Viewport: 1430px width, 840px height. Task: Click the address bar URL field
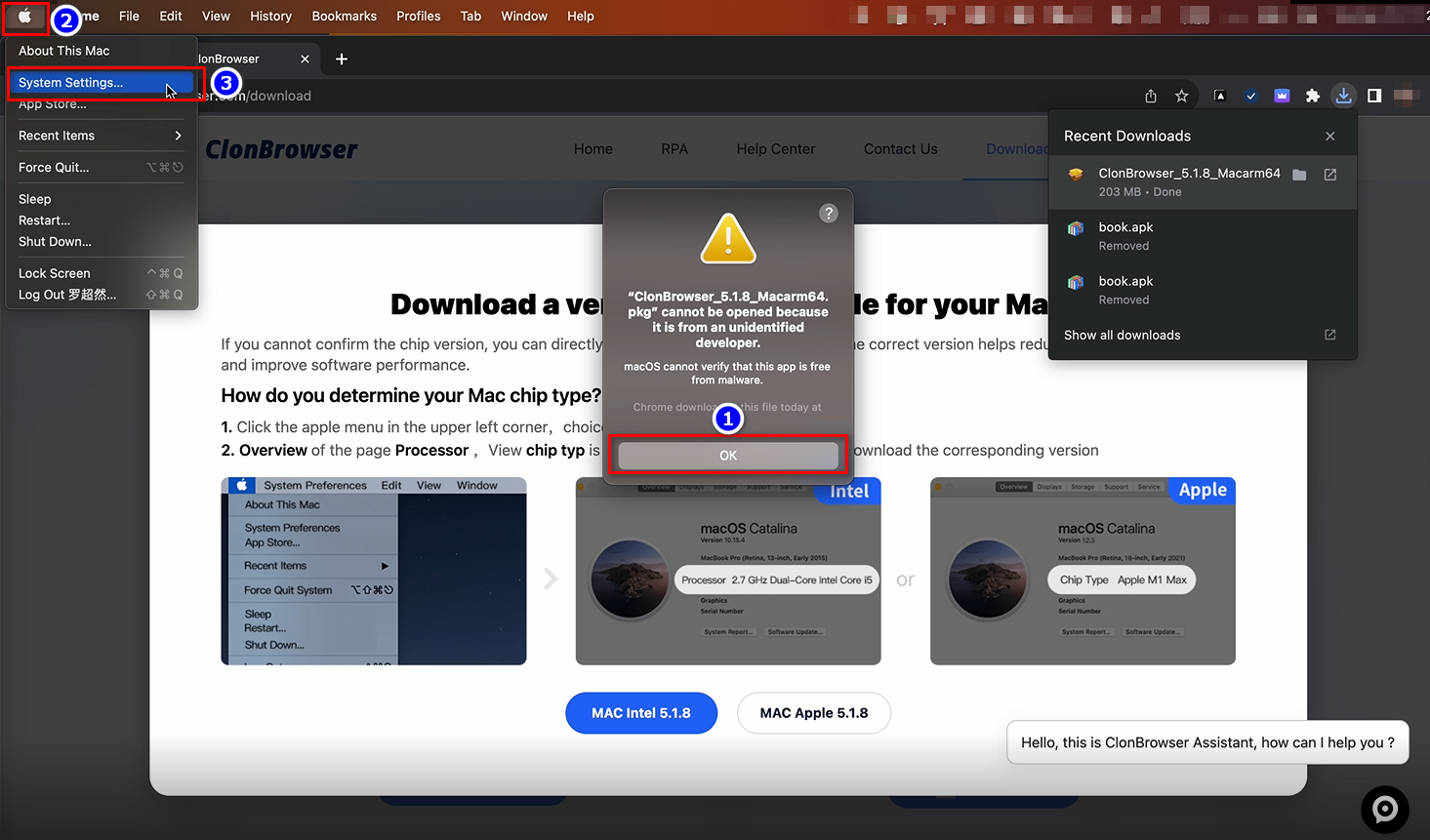point(664,96)
